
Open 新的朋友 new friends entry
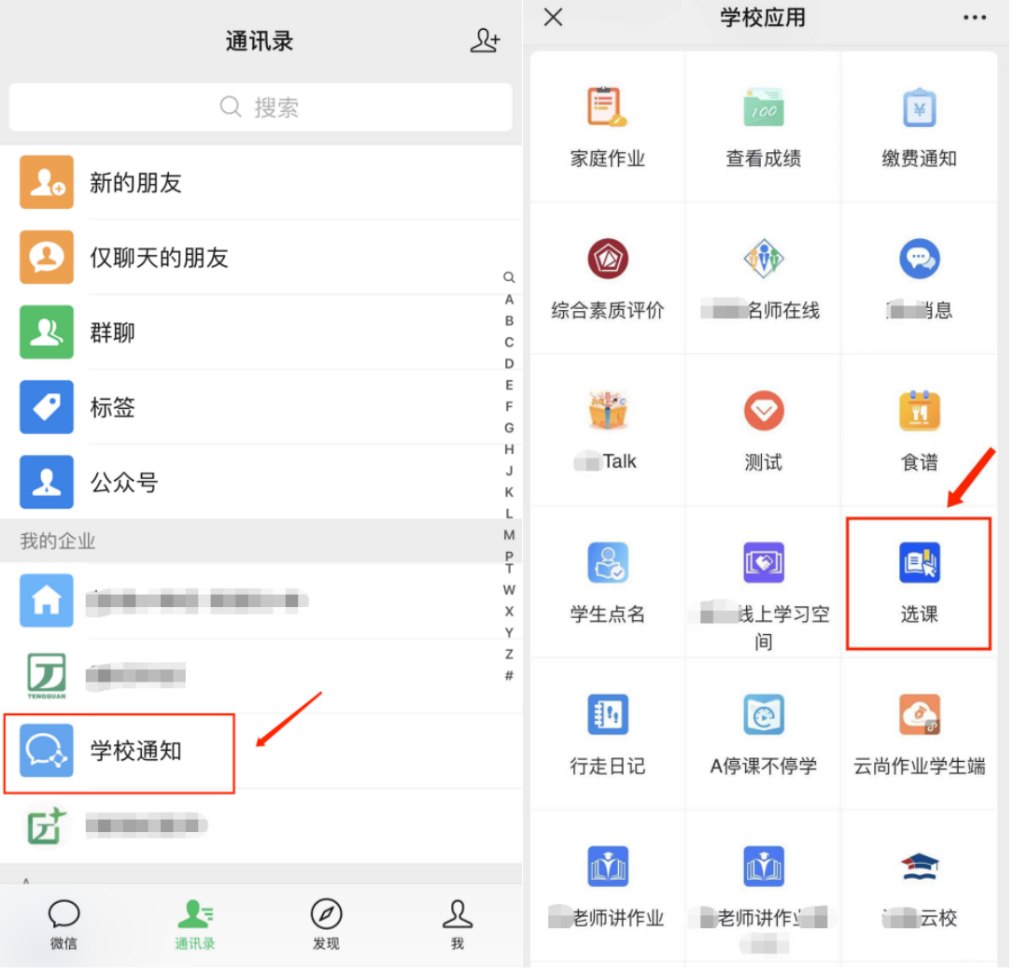click(135, 183)
